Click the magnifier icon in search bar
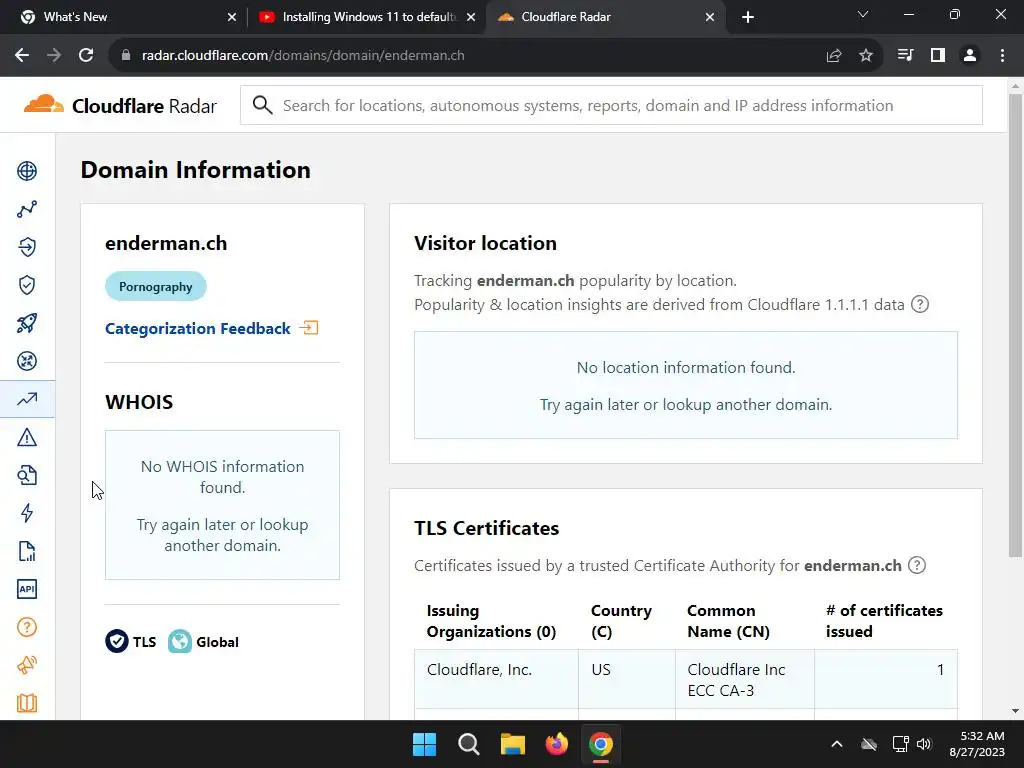Screen dimensions: 1024x768 tap(263, 105)
